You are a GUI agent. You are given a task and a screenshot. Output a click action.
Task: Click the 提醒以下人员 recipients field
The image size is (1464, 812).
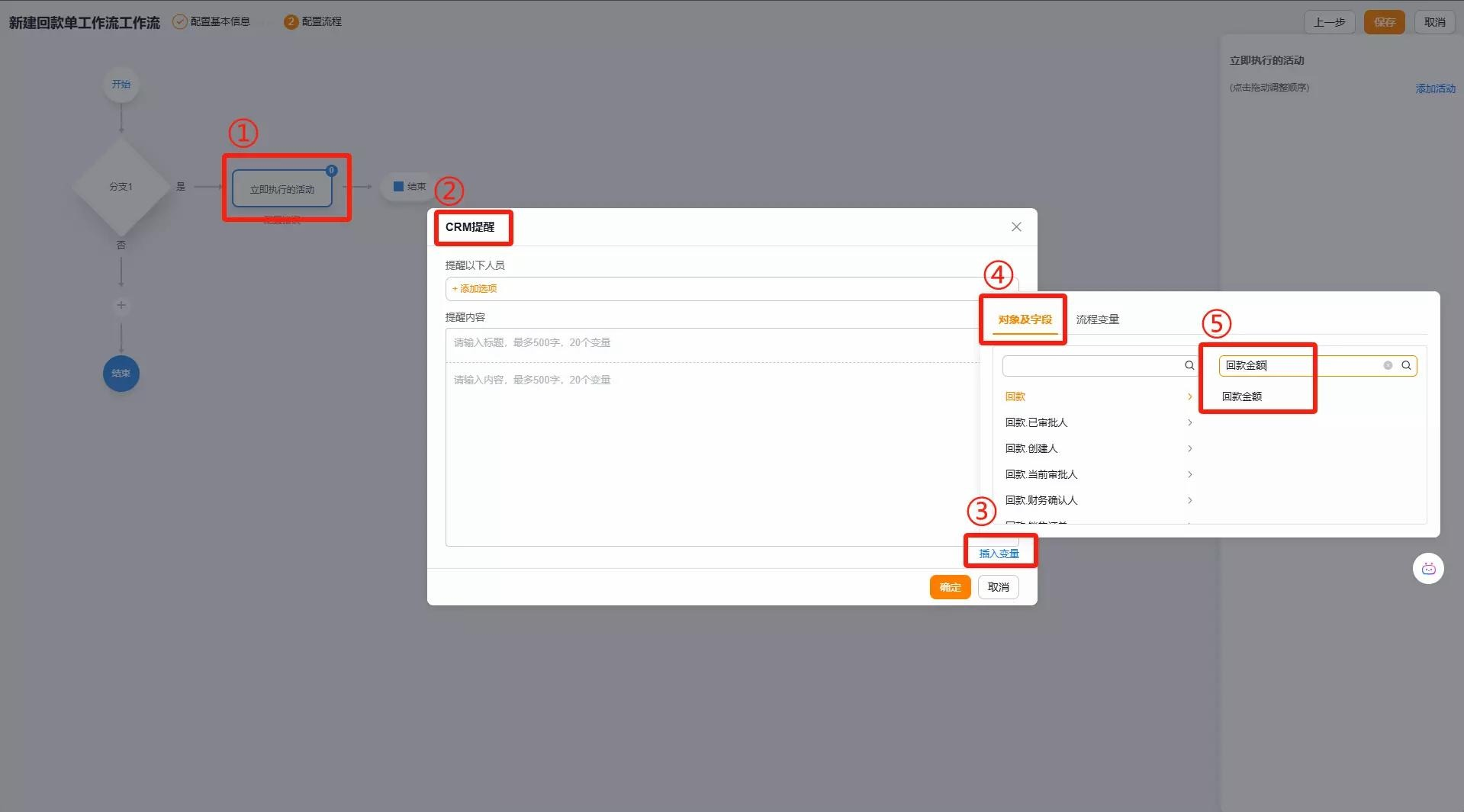coord(732,289)
